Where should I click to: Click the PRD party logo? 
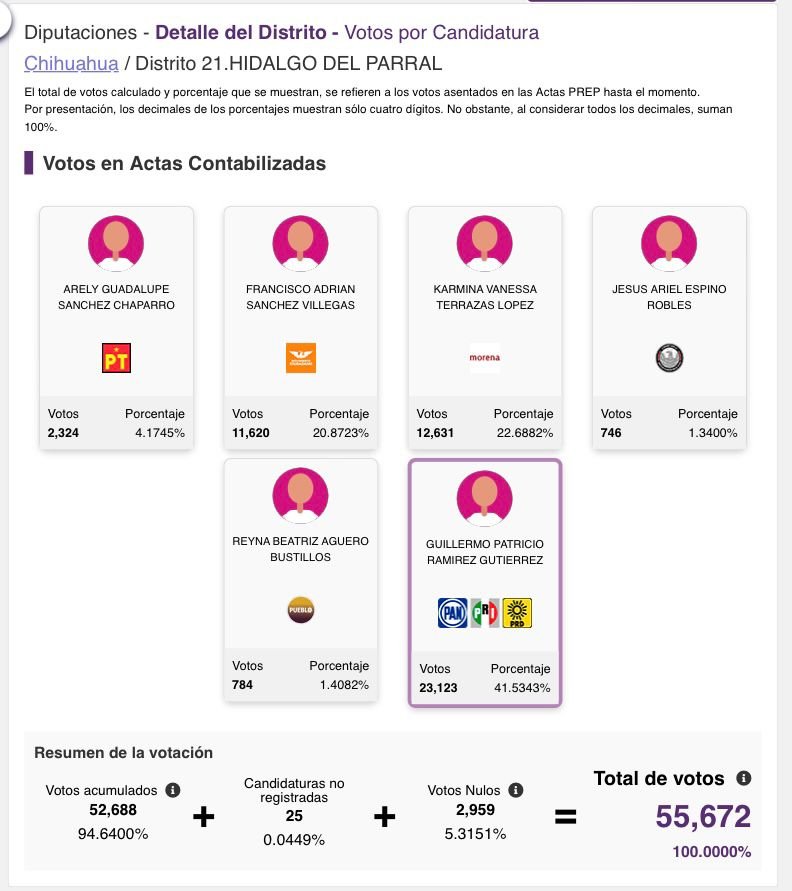pos(517,612)
